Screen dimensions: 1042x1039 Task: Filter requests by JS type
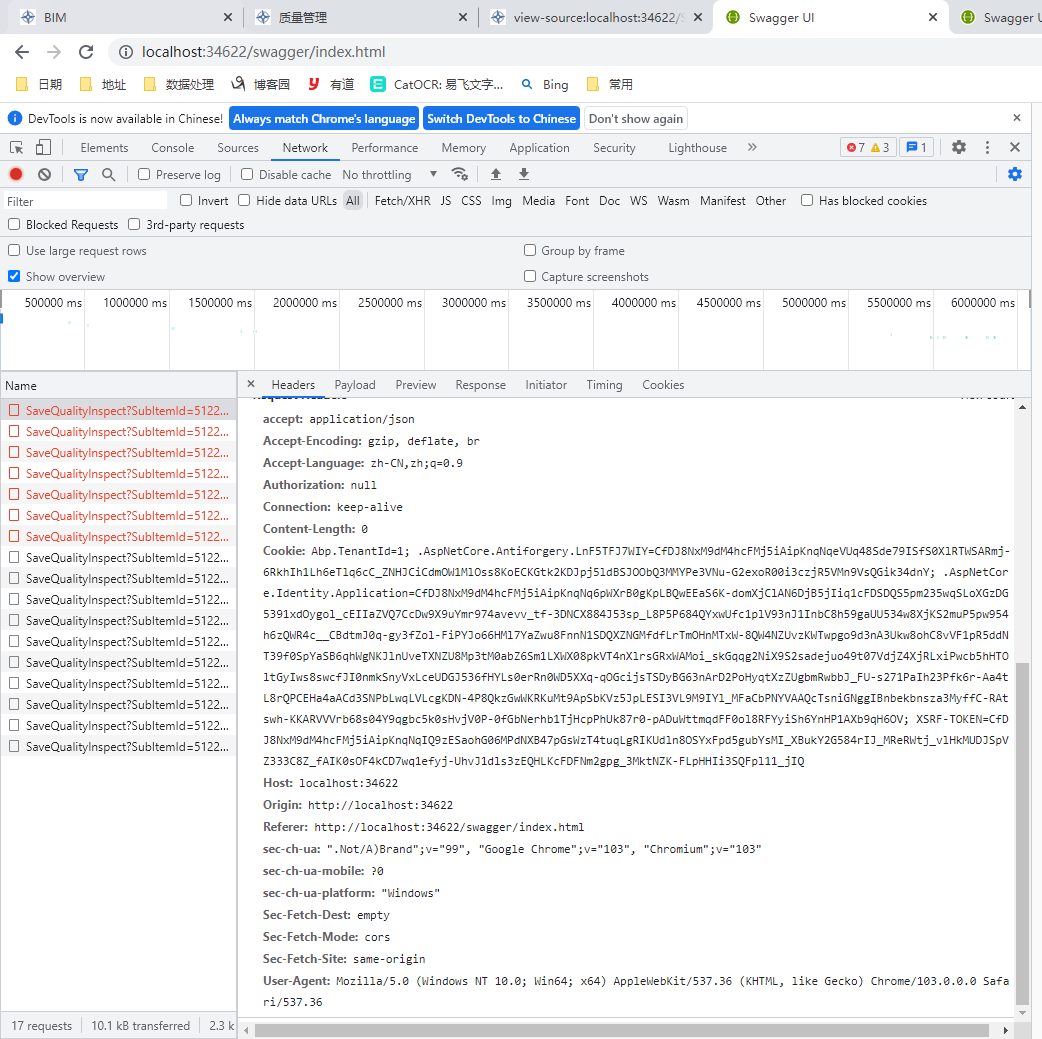click(445, 201)
